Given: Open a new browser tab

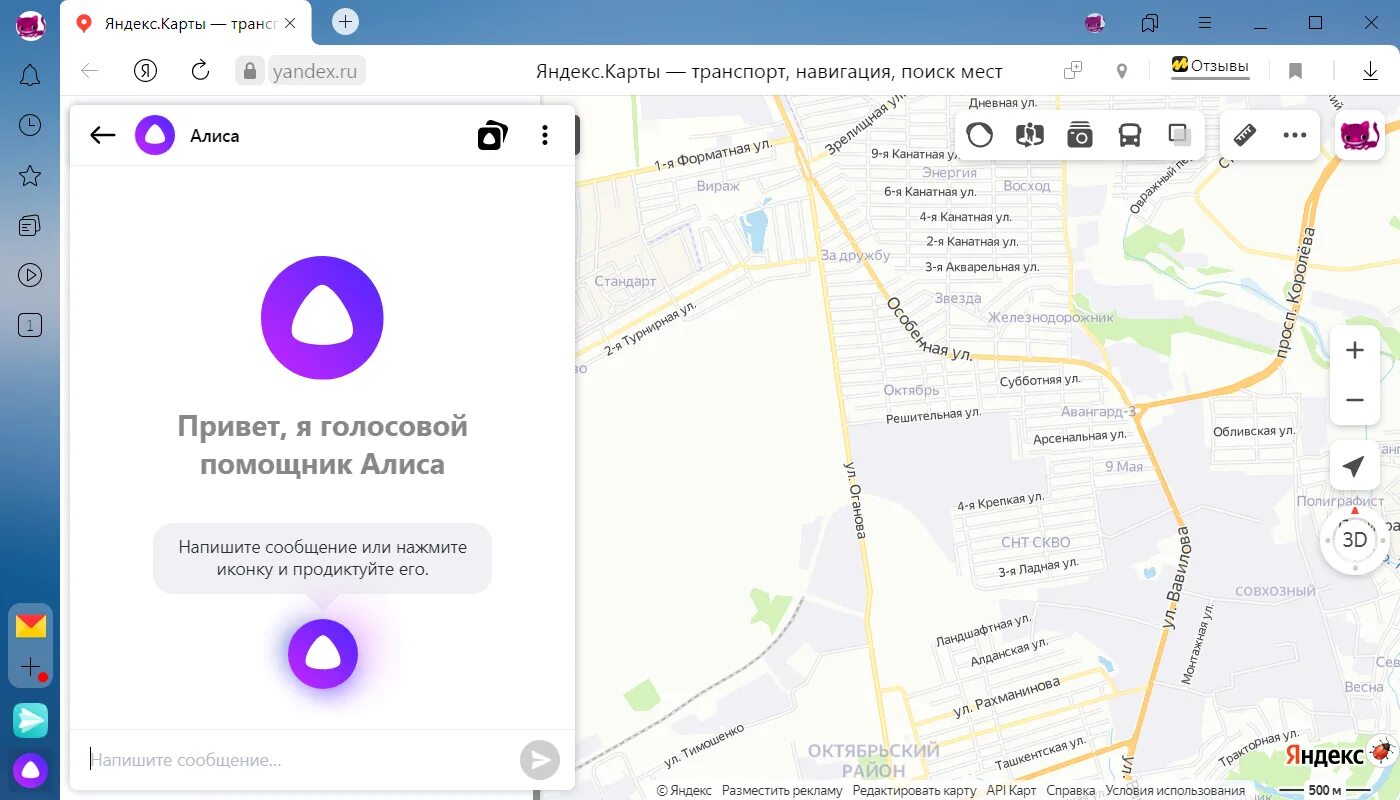Looking at the screenshot, I should point(345,21).
